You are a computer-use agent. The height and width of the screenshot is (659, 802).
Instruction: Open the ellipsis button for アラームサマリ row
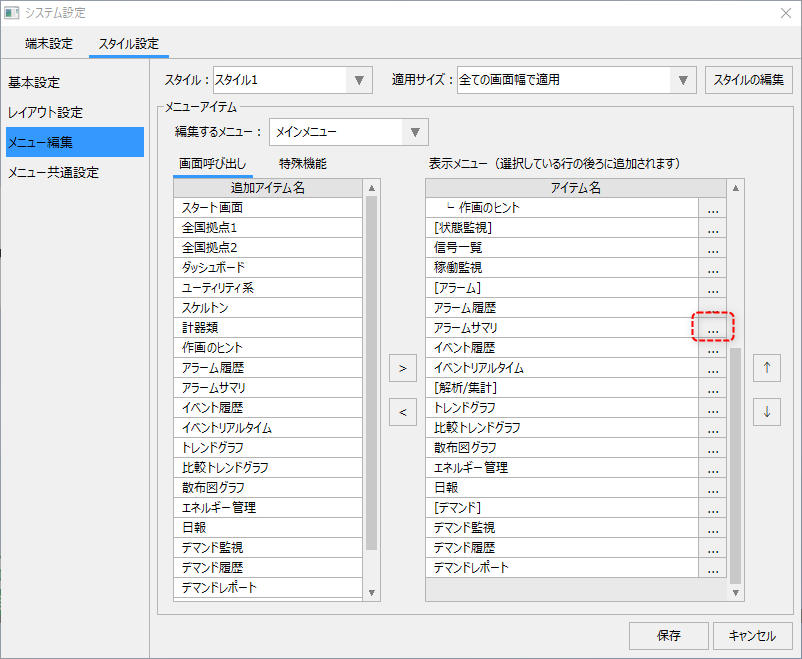pyautogui.click(x=712, y=328)
